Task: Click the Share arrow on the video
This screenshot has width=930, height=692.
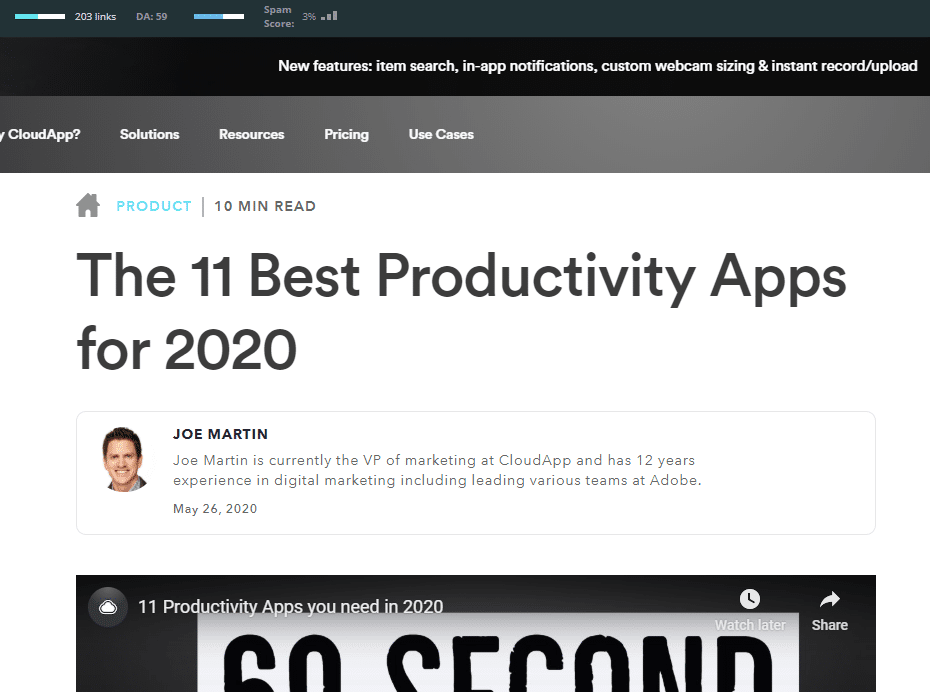Action: coord(829,599)
